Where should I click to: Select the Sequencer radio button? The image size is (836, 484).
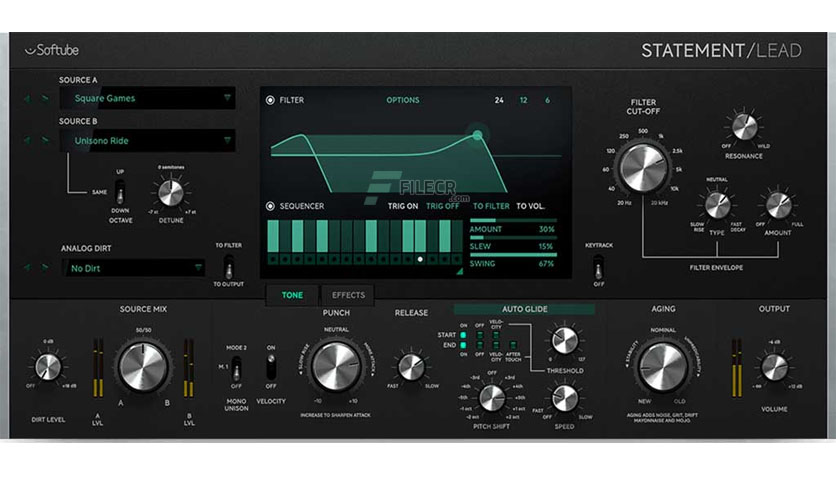point(270,206)
